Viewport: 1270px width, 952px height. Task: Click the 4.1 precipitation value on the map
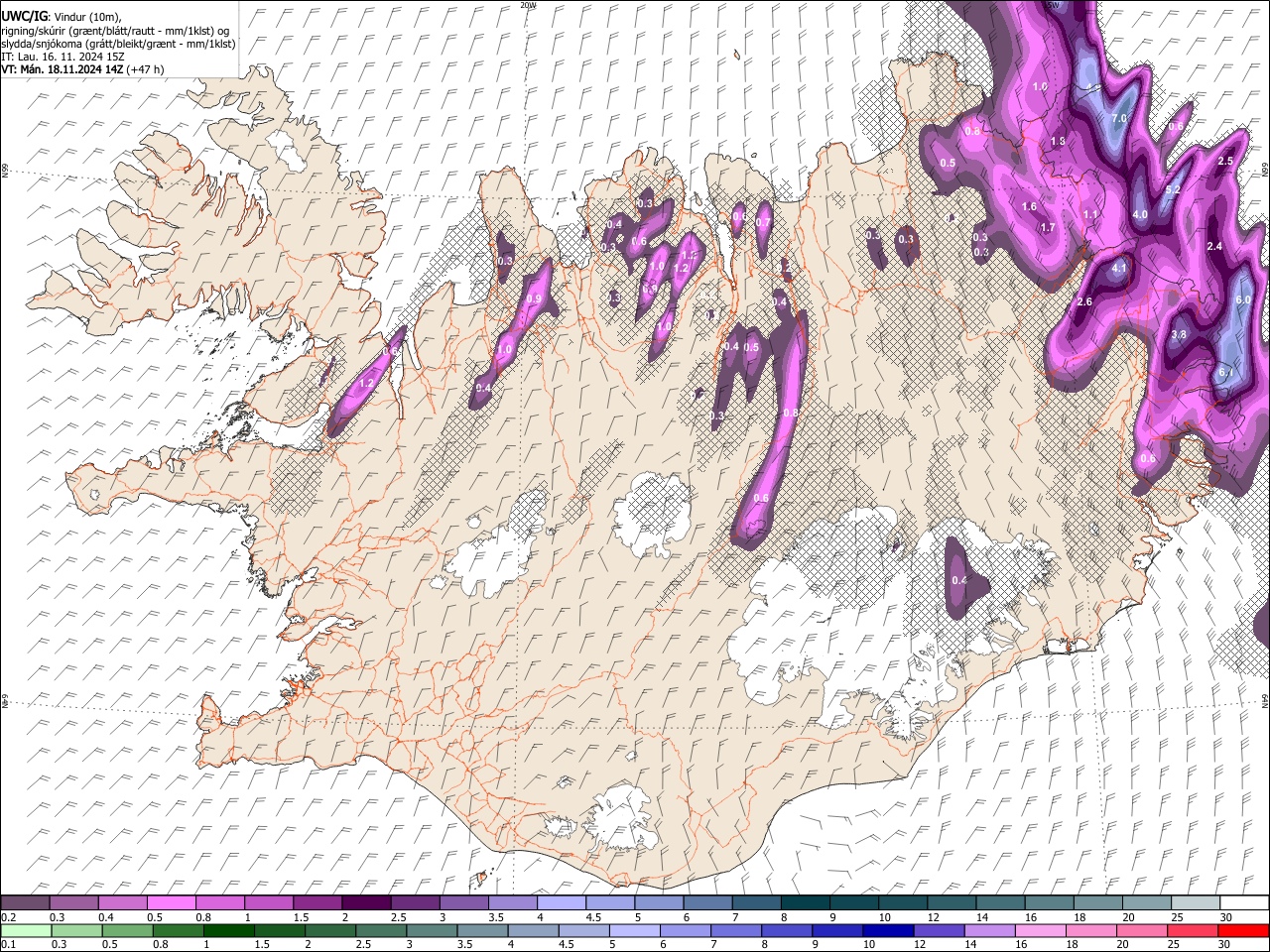[1119, 268]
